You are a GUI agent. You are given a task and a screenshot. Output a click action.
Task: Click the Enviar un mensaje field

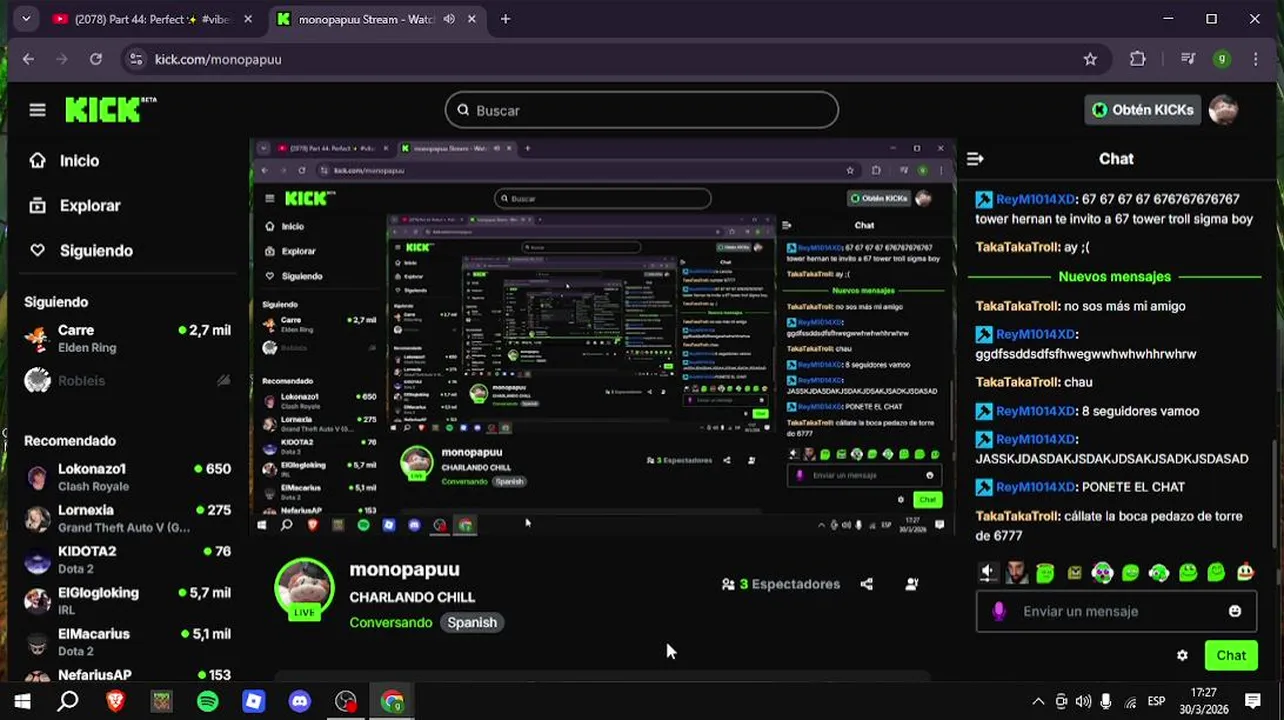coord(1118,611)
